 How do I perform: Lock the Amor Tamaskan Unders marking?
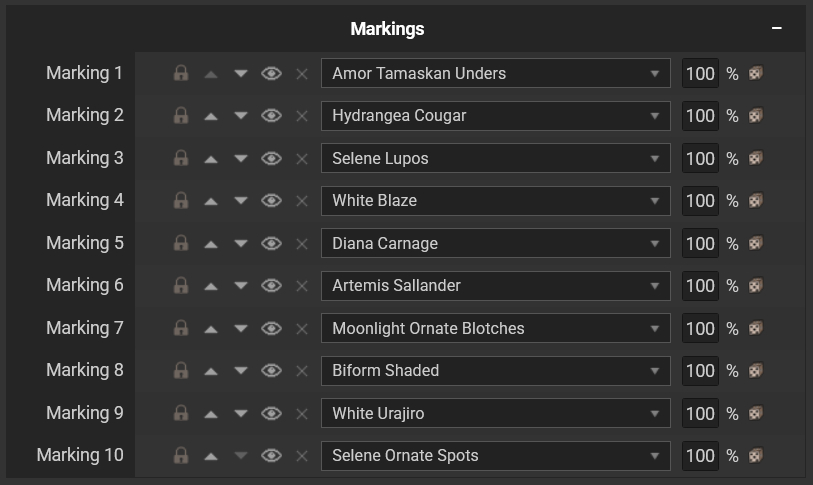(181, 74)
